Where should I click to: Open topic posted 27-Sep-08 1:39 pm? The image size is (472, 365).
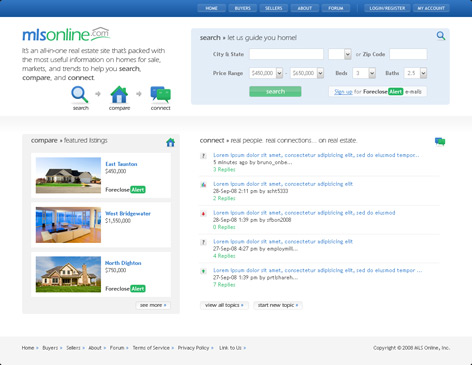click(318, 270)
